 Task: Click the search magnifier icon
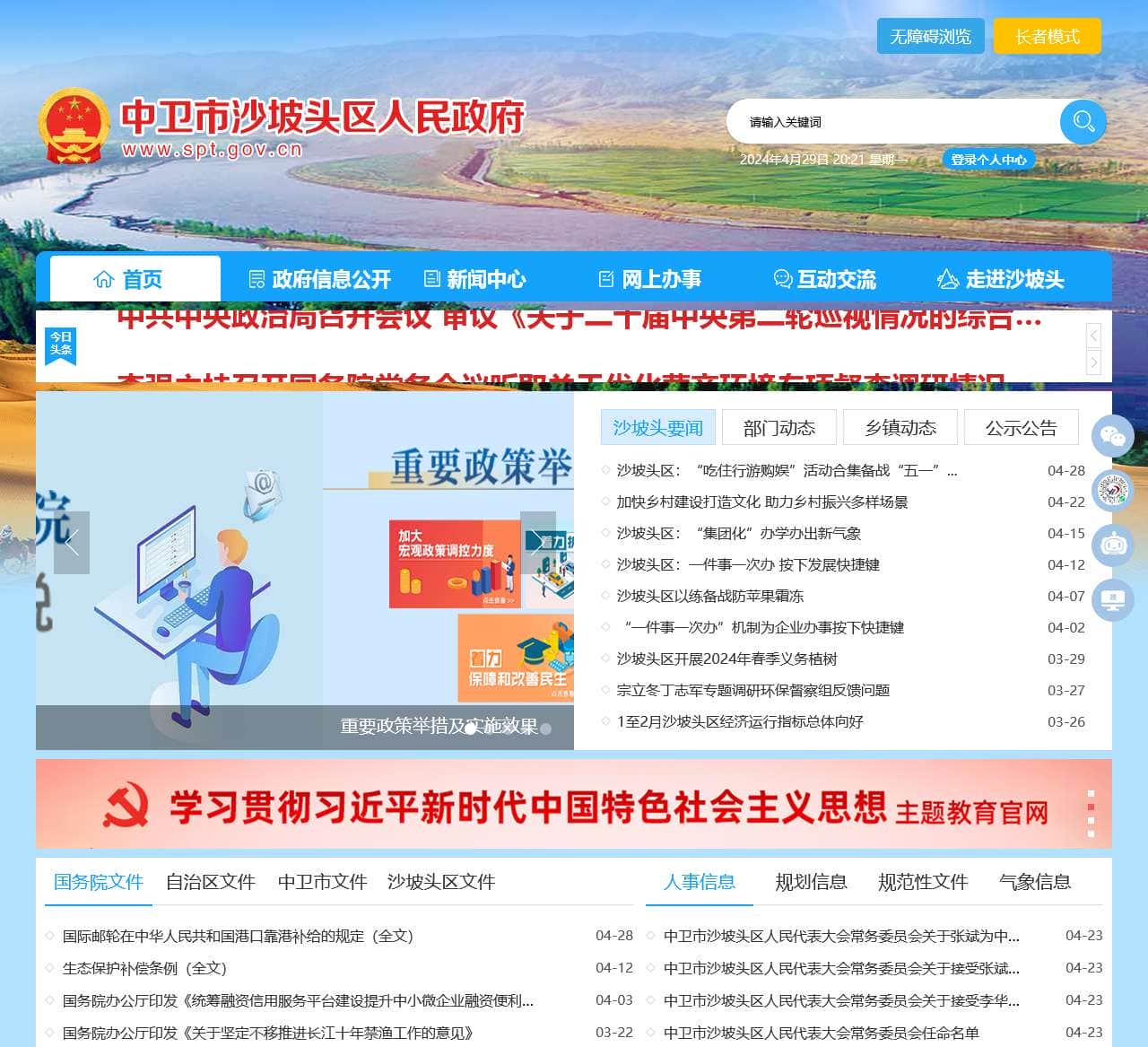pyautogui.click(x=1083, y=122)
